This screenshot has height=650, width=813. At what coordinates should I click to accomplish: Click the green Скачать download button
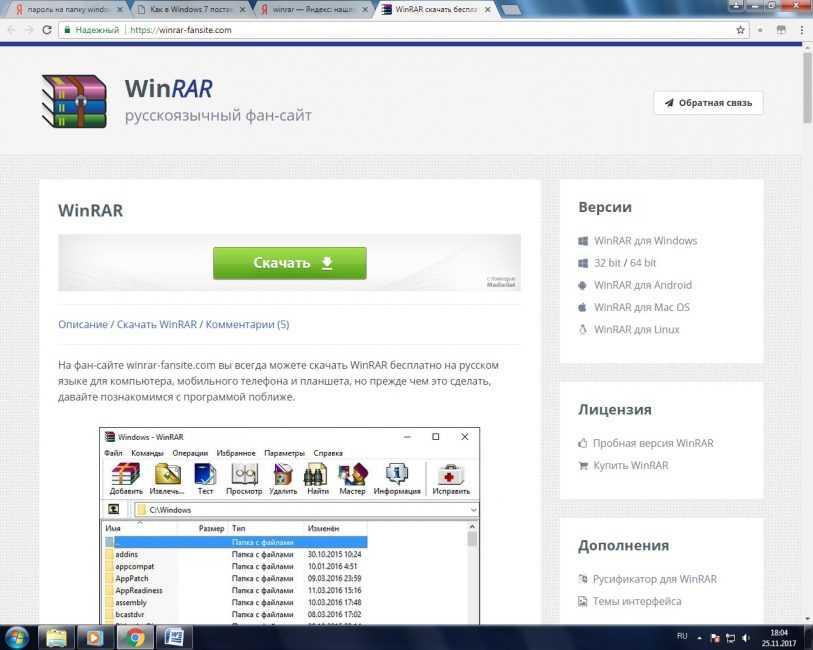[x=289, y=263]
